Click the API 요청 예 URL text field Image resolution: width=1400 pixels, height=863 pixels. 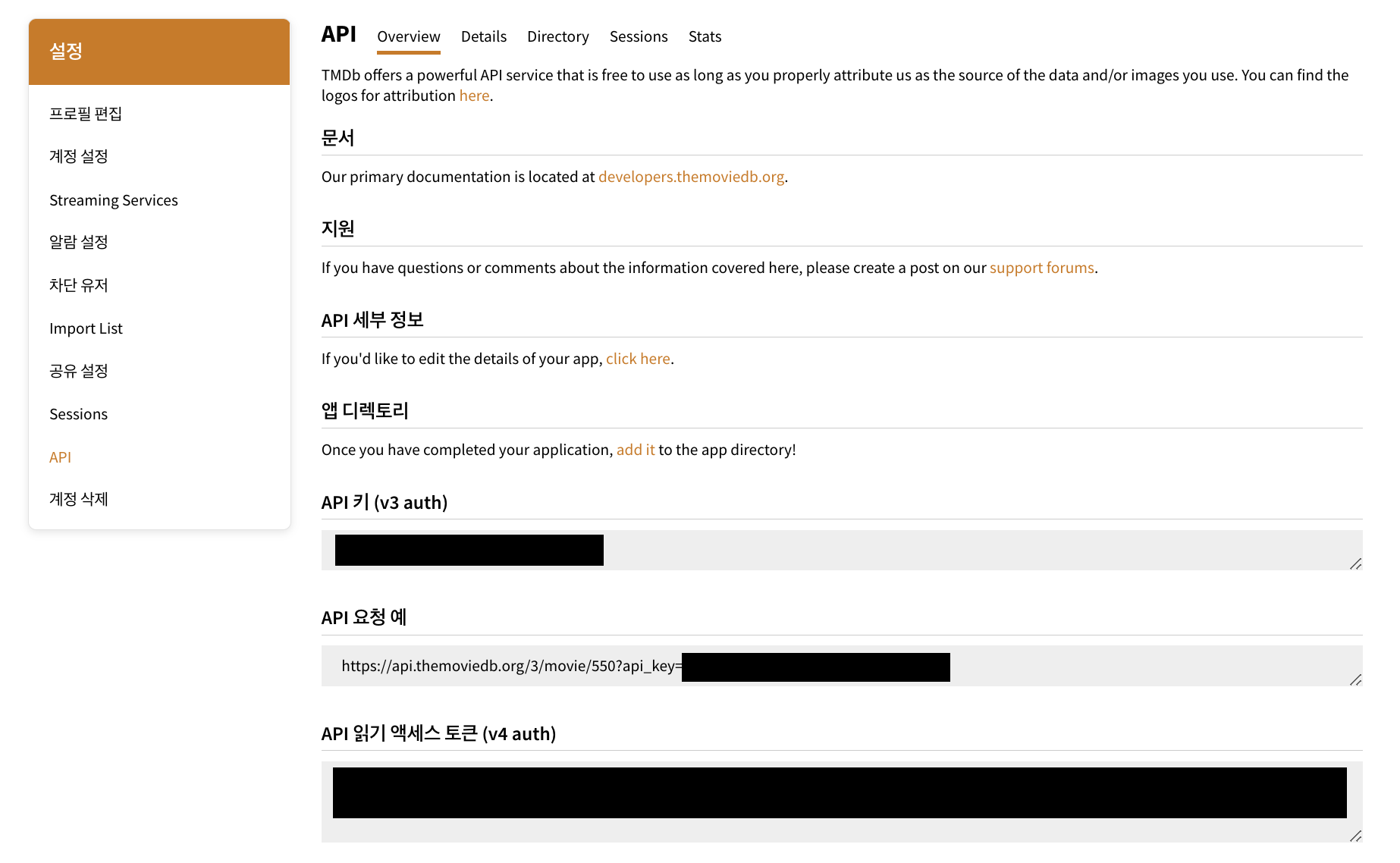click(842, 666)
